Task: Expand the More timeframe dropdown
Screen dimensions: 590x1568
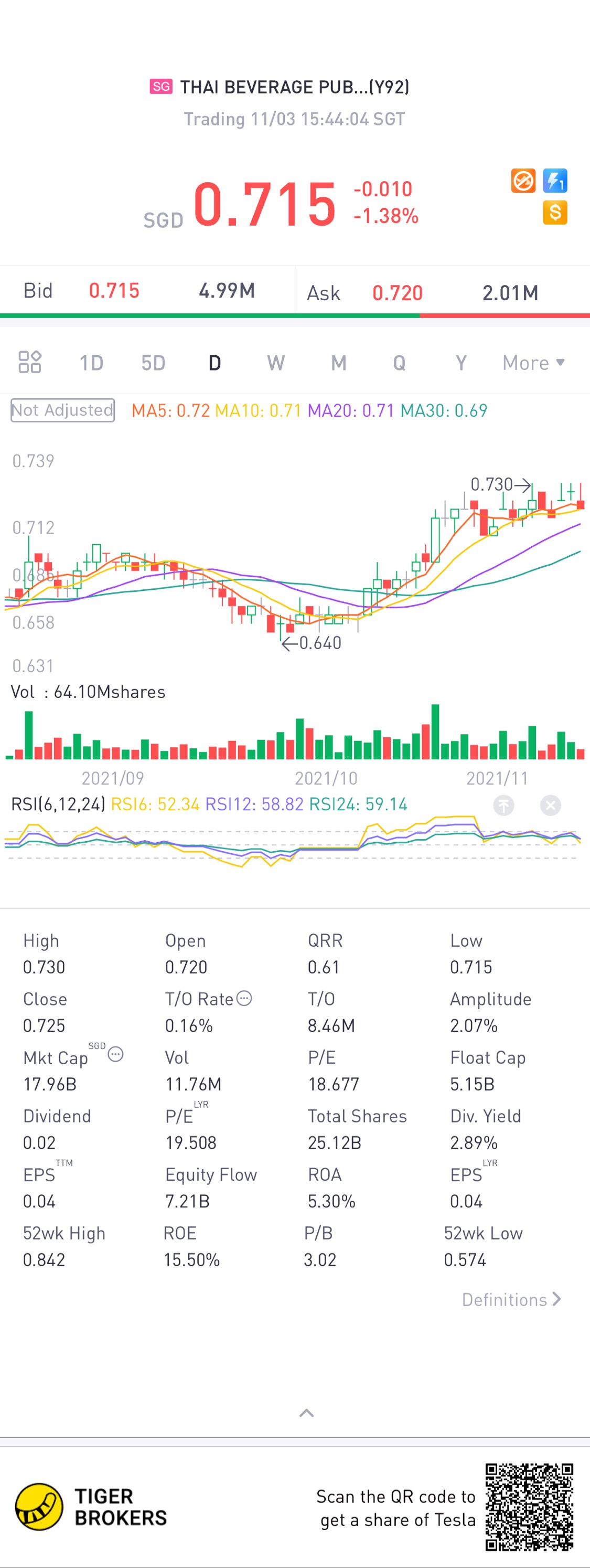Action: click(x=533, y=363)
